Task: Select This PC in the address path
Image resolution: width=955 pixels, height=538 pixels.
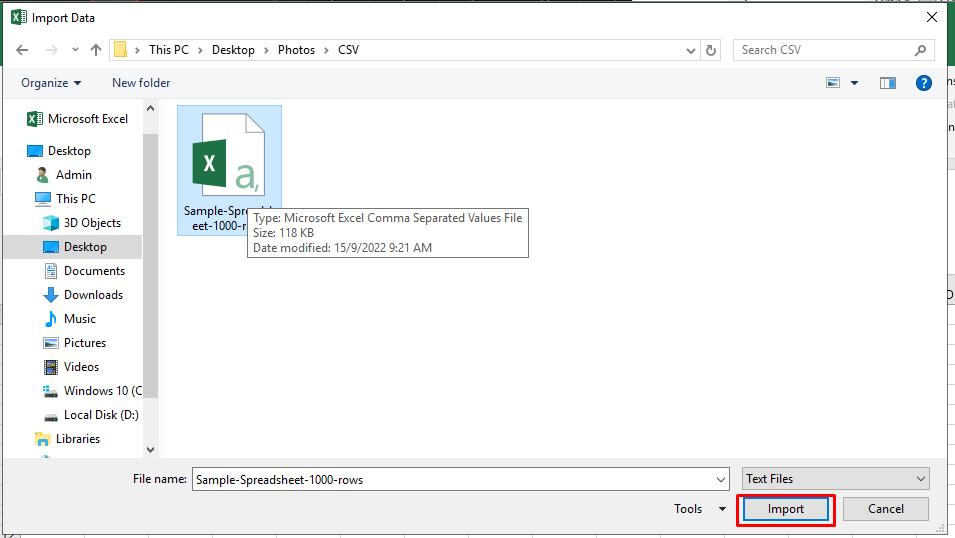Action: (169, 50)
